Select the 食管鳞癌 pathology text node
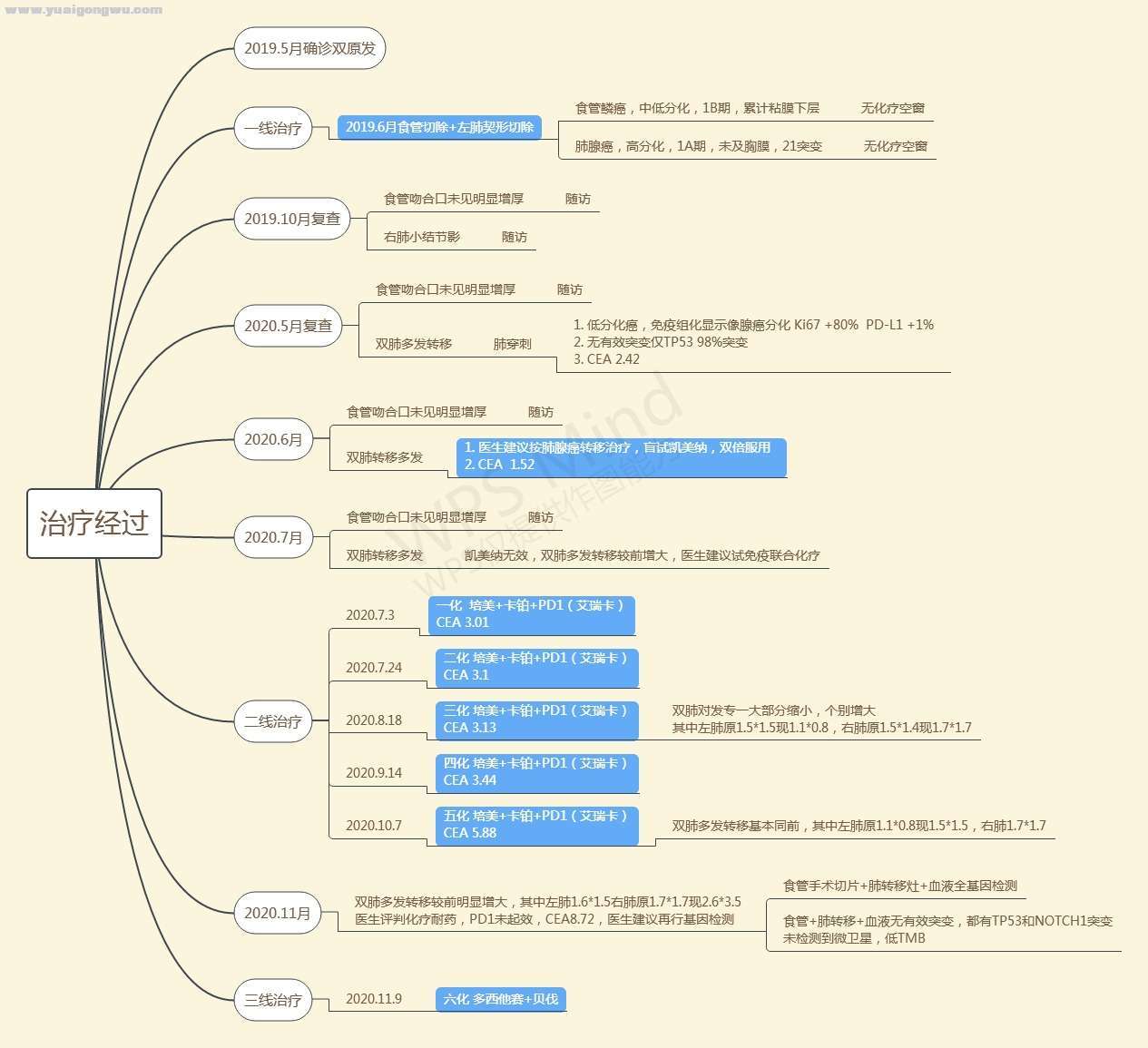This screenshot has height=1048, width=1148. pyautogui.click(x=697, y=108)
